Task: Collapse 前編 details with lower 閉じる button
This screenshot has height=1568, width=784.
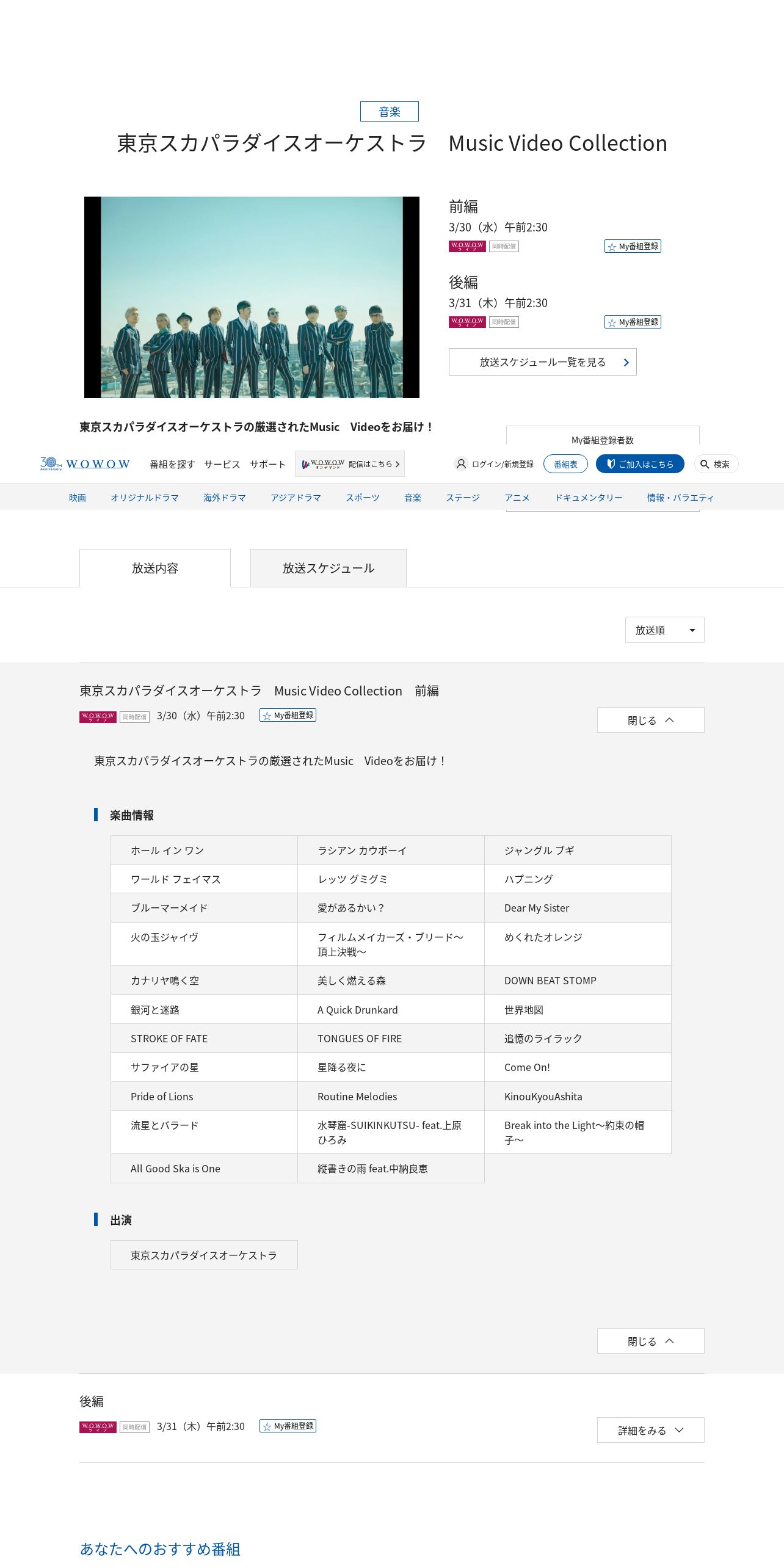Action: point(650,1341)
